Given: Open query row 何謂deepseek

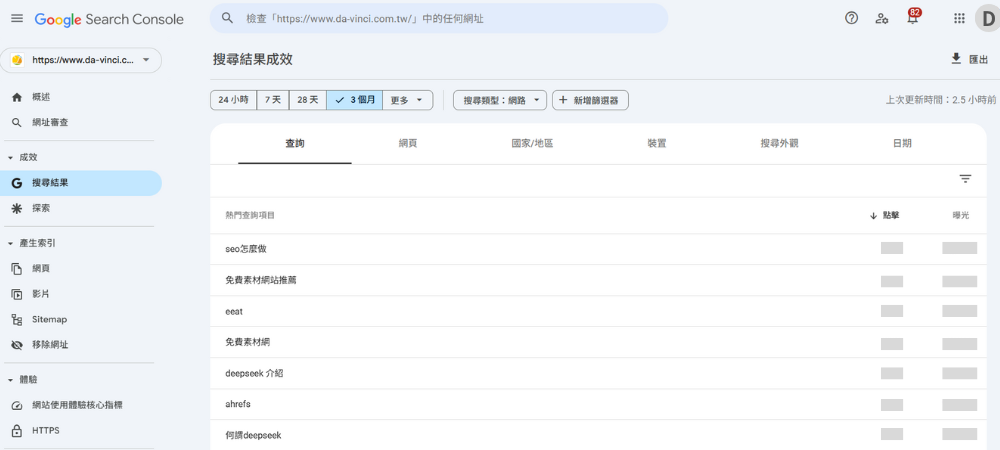Looking at the screenshot, I should click(x=598, y=435).
